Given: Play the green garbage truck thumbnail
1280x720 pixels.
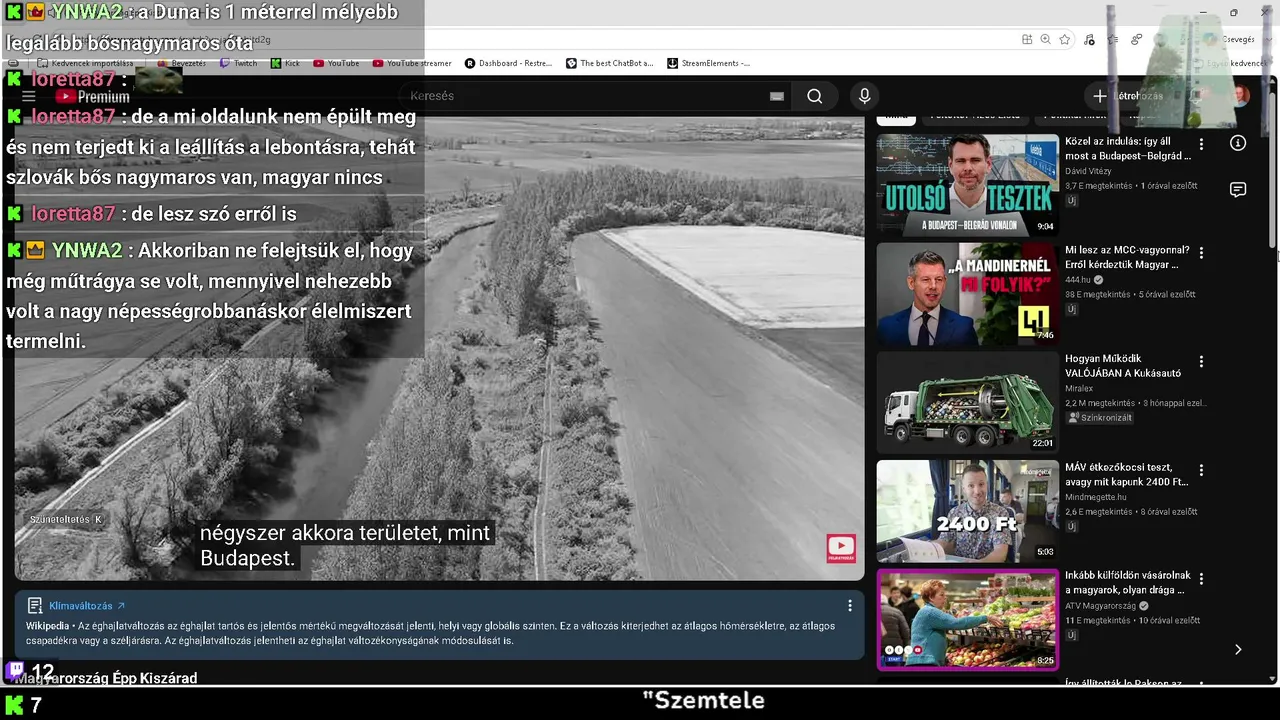Looking at the screenshot, I should click(967, 402).
